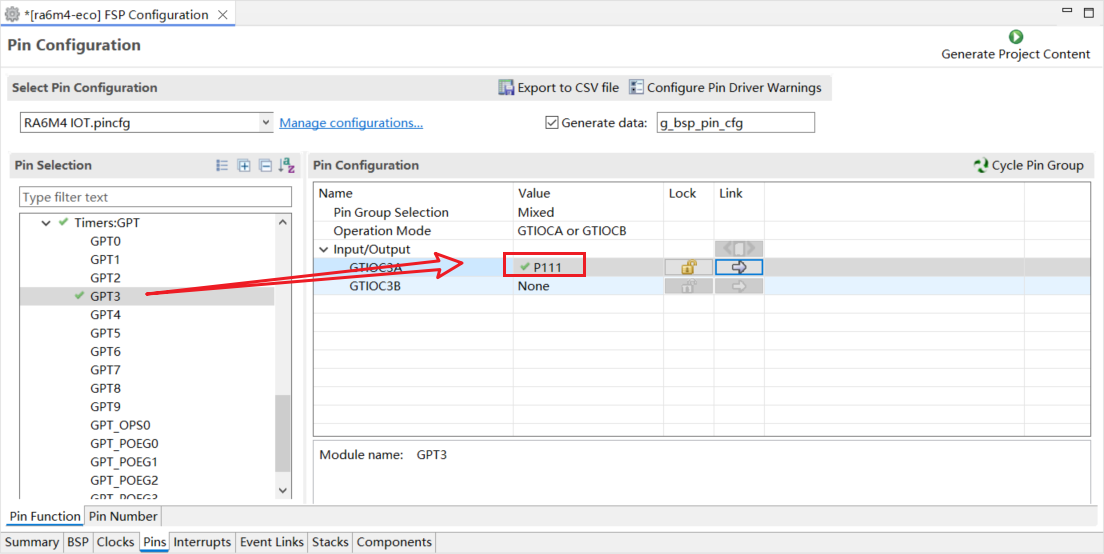This screenshot has width=1104, height=554.
Task: Select GPT_OPS0 in the tree
Action: click(x=120, y=425)
